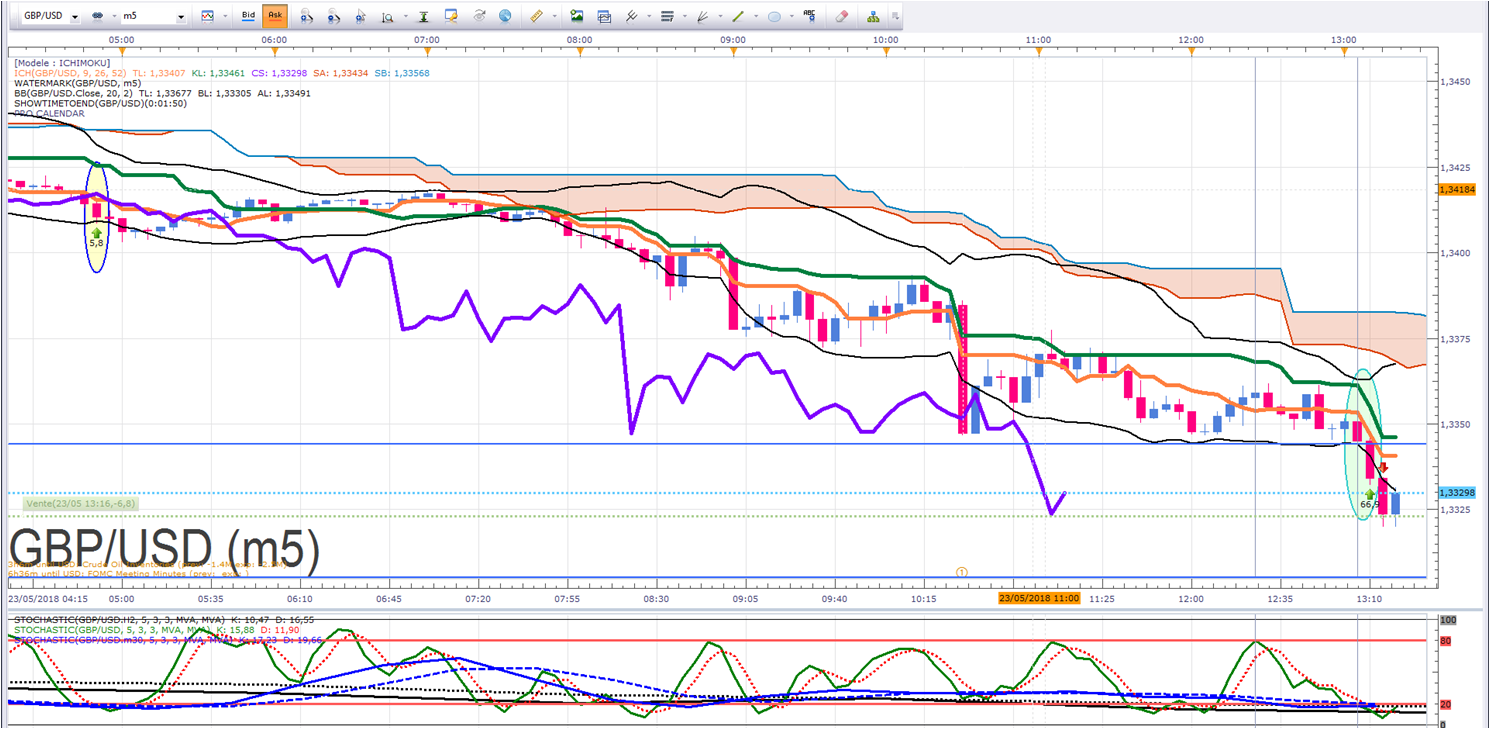Click the PRO CALENDAR label

coord(49,113)
